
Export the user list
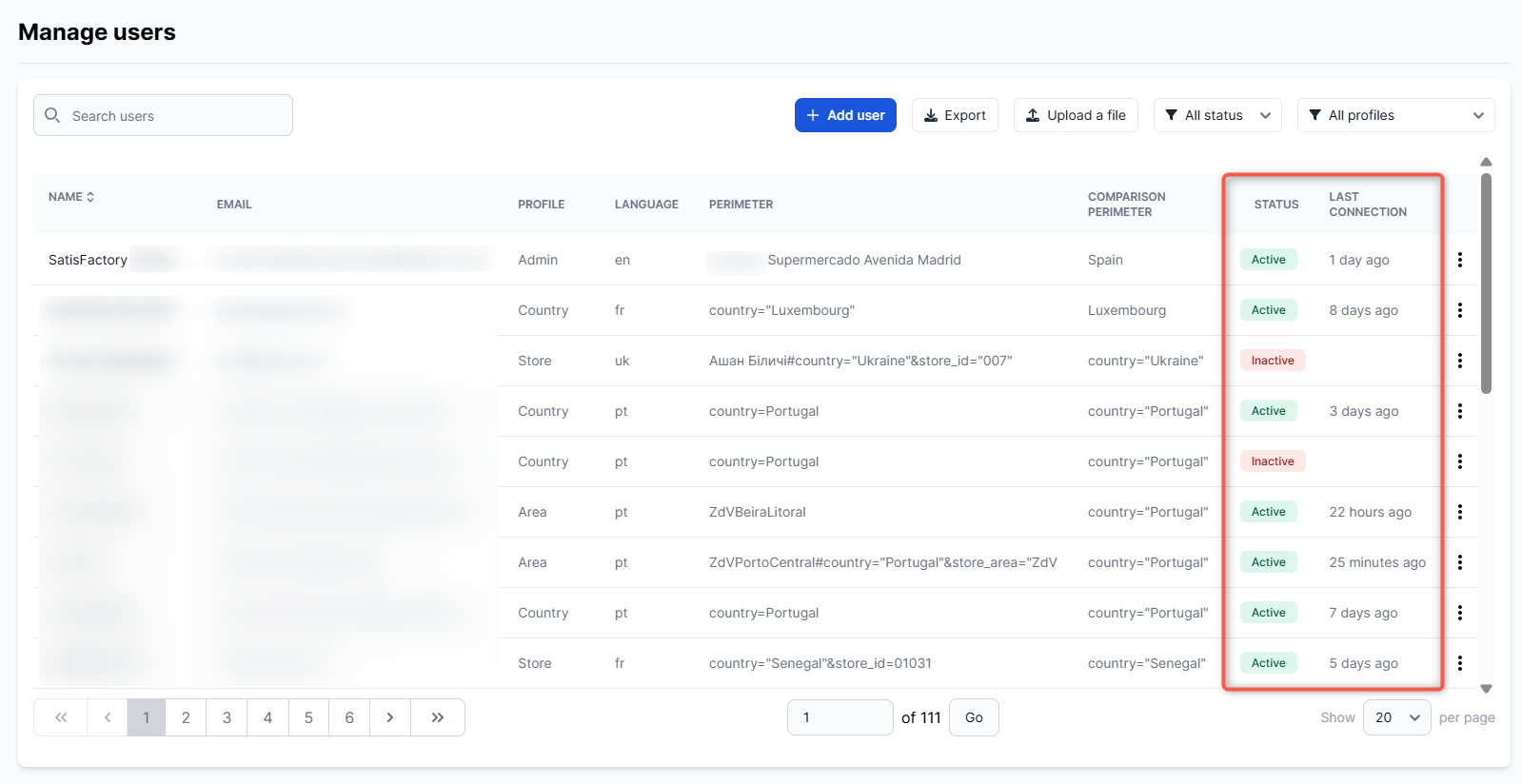point(955,115)
